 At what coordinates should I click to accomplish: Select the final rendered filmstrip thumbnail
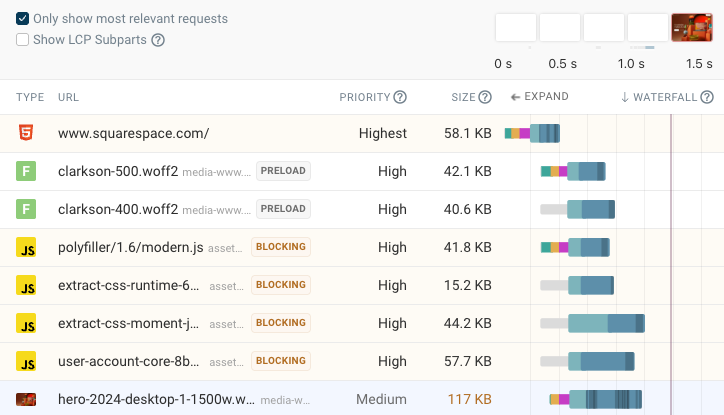coord(692,28)
